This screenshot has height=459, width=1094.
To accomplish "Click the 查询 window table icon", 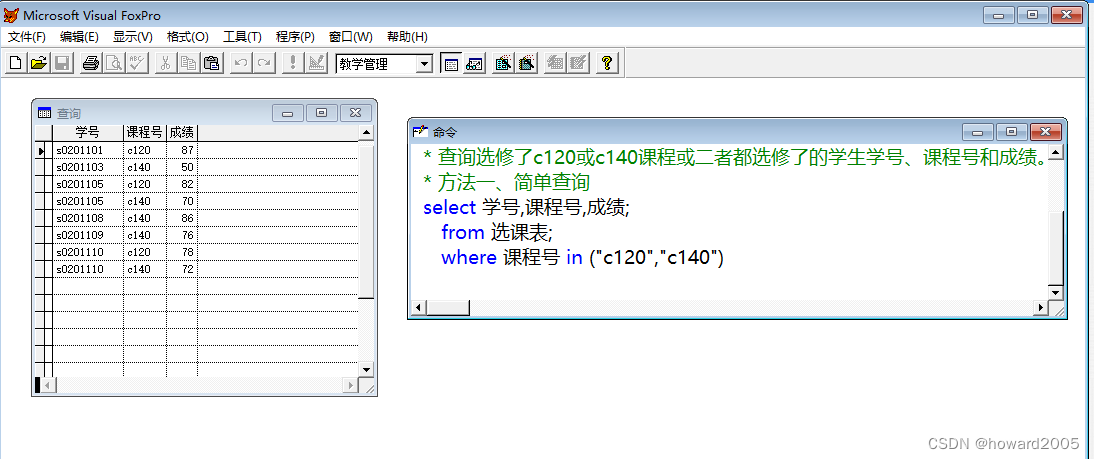I will 44,113.
